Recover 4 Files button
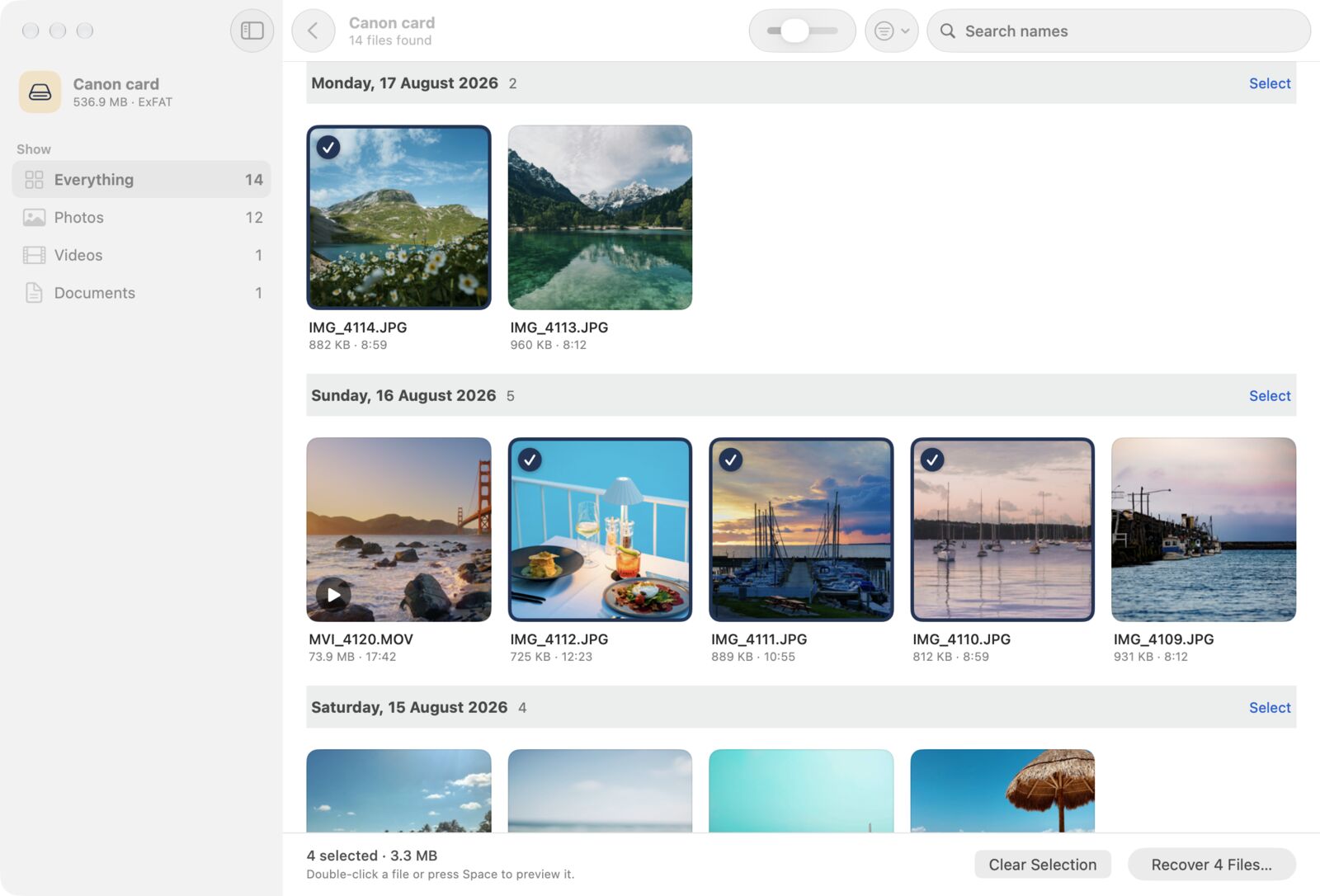Screen dimensions: 1320x896 tap(1211, 864)
